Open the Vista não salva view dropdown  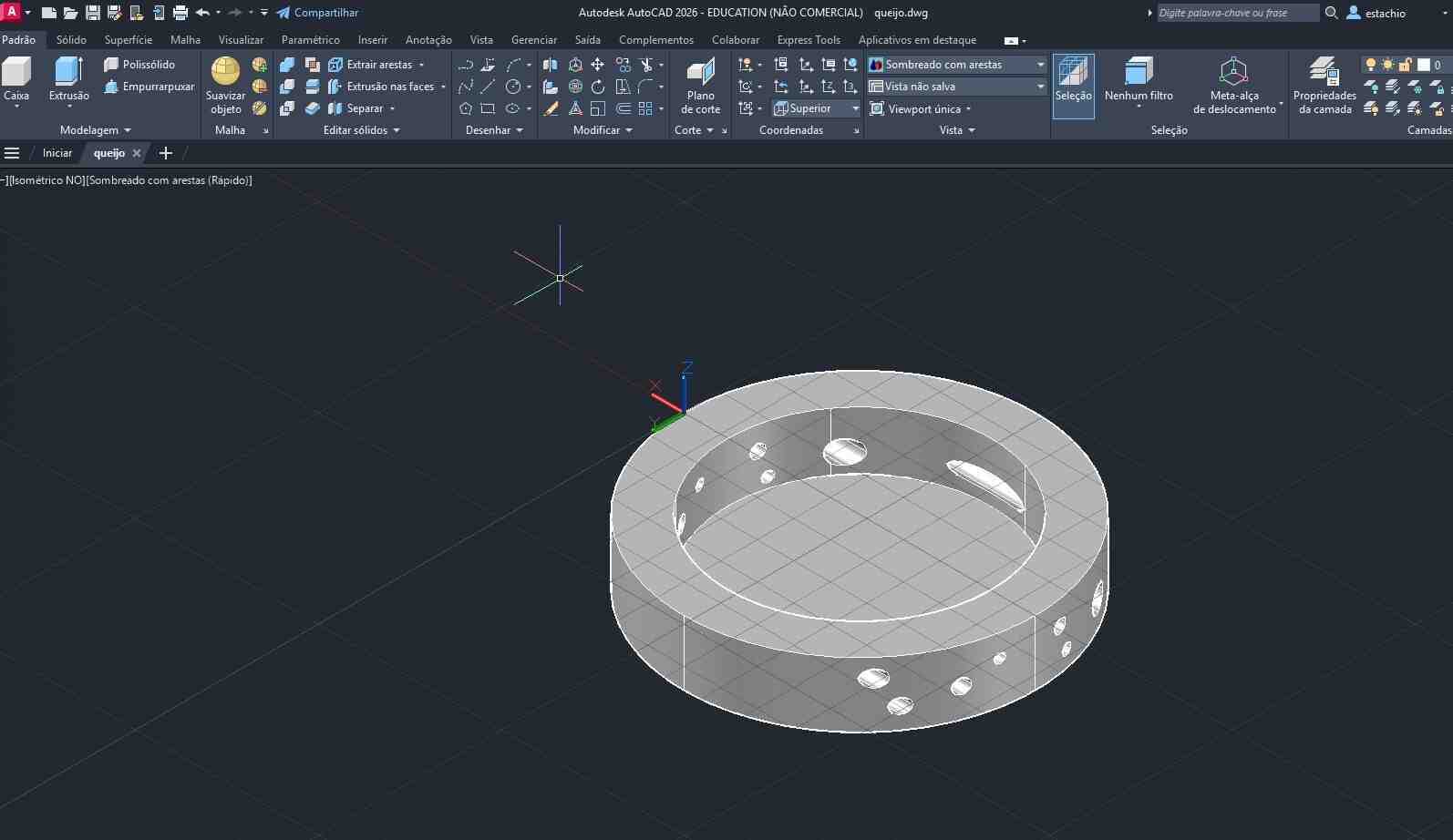[x=956, y=87]
